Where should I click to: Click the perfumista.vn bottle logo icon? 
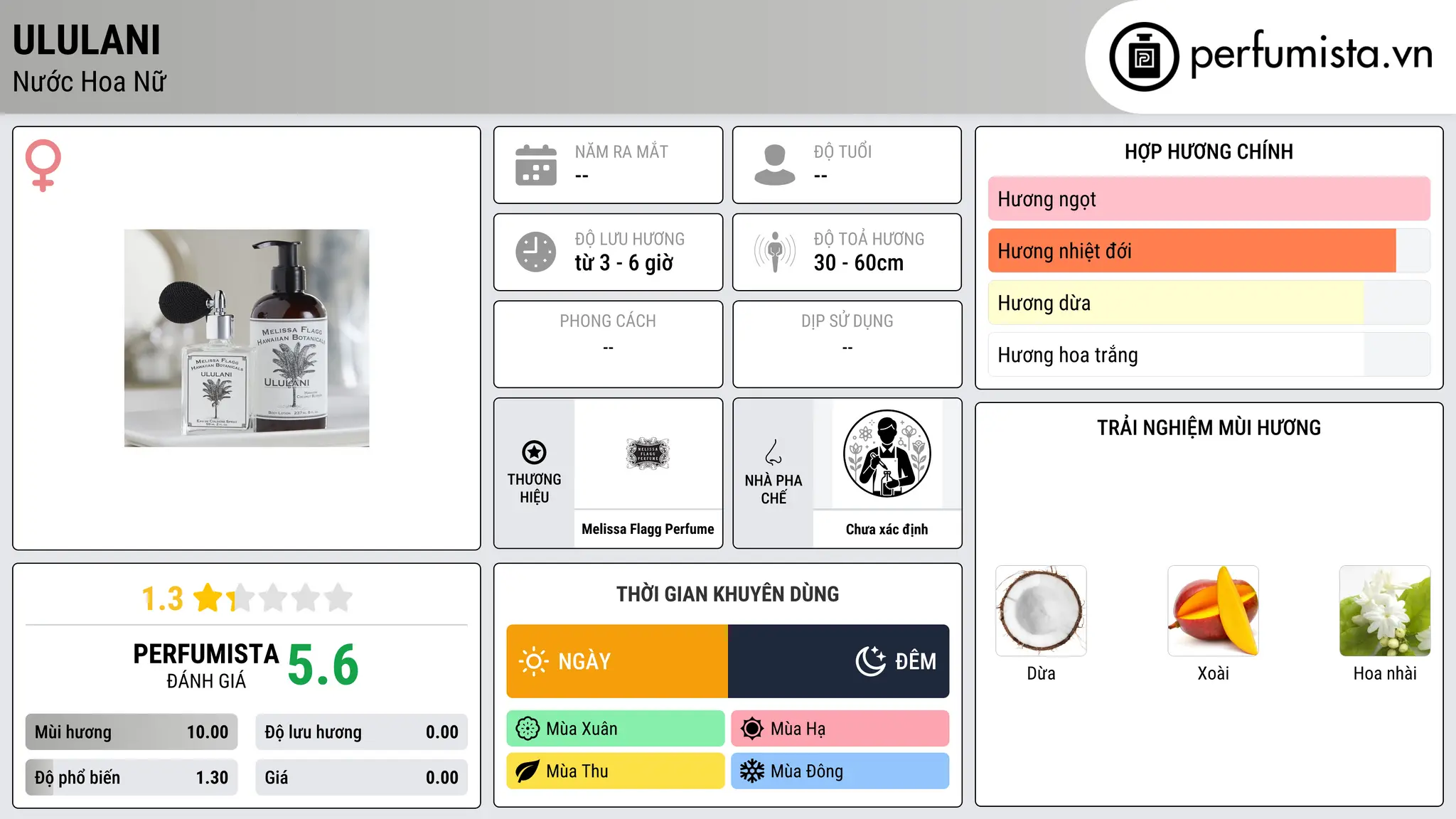(x=1144, y=57)
